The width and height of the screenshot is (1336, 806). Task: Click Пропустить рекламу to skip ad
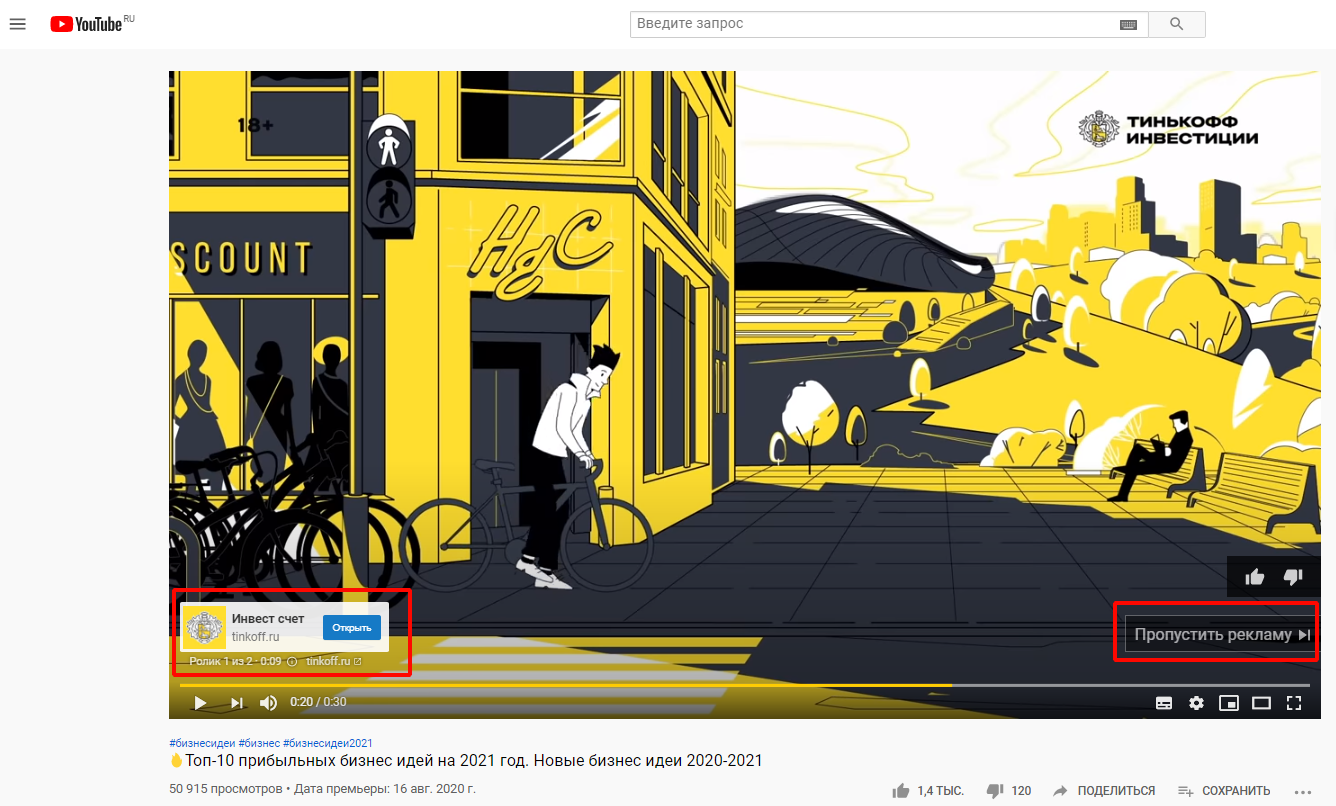(1220, 635)
